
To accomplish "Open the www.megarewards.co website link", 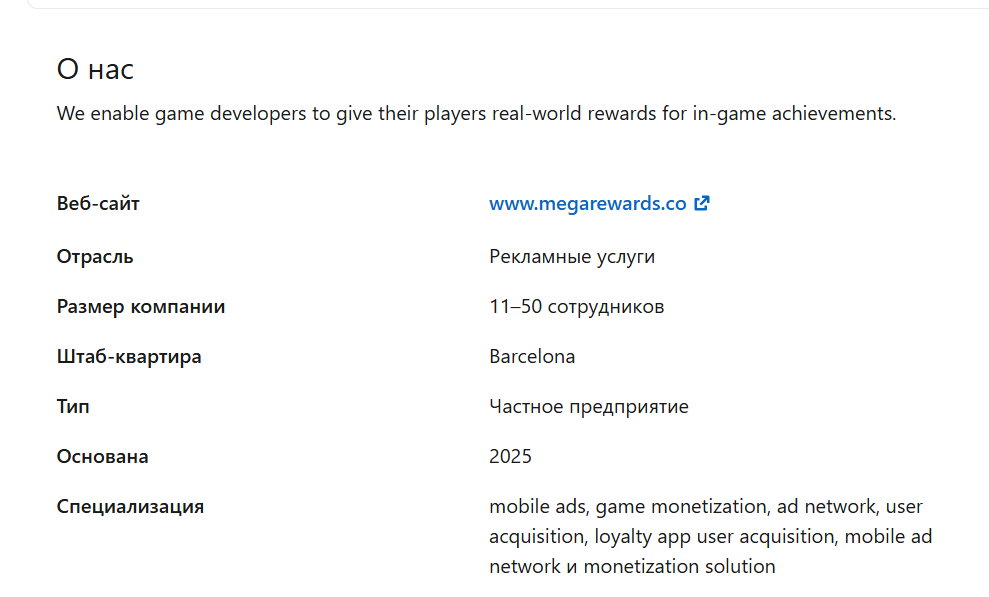I will coord(587,204).
